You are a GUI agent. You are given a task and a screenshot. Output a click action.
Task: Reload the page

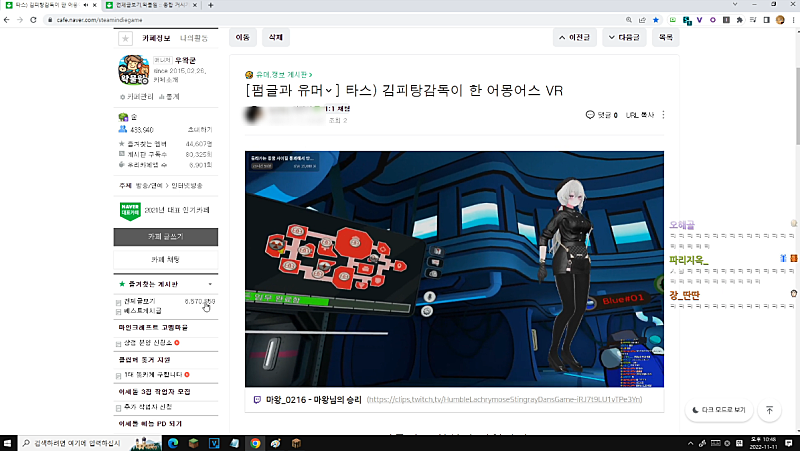point(33,20)
